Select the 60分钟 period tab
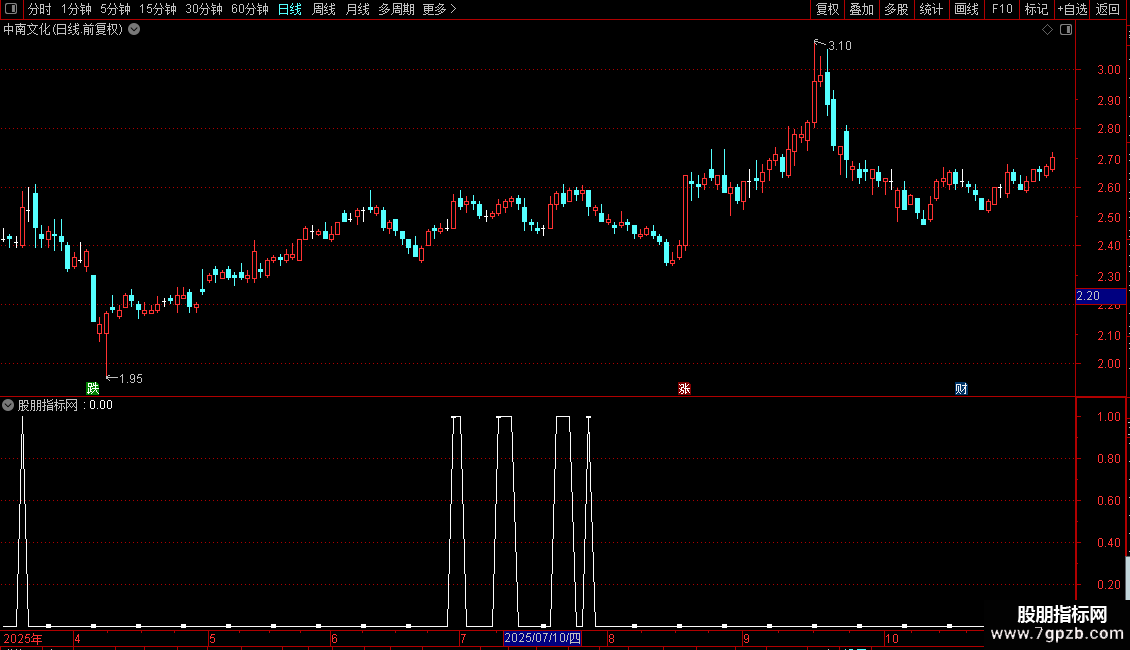This screenshot has height=650, width=1130. click(x=250, y=9)
